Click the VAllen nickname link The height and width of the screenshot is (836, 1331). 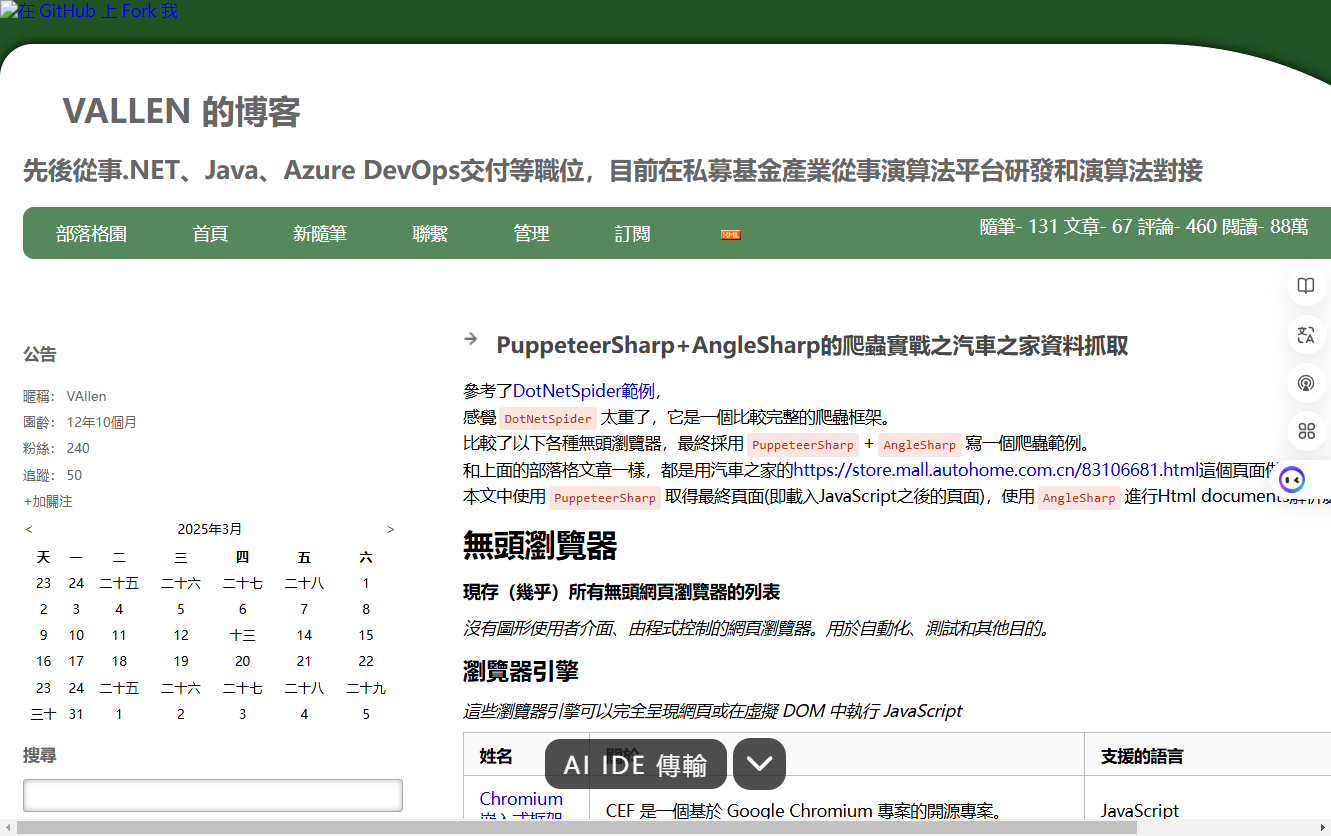point(86,396)
